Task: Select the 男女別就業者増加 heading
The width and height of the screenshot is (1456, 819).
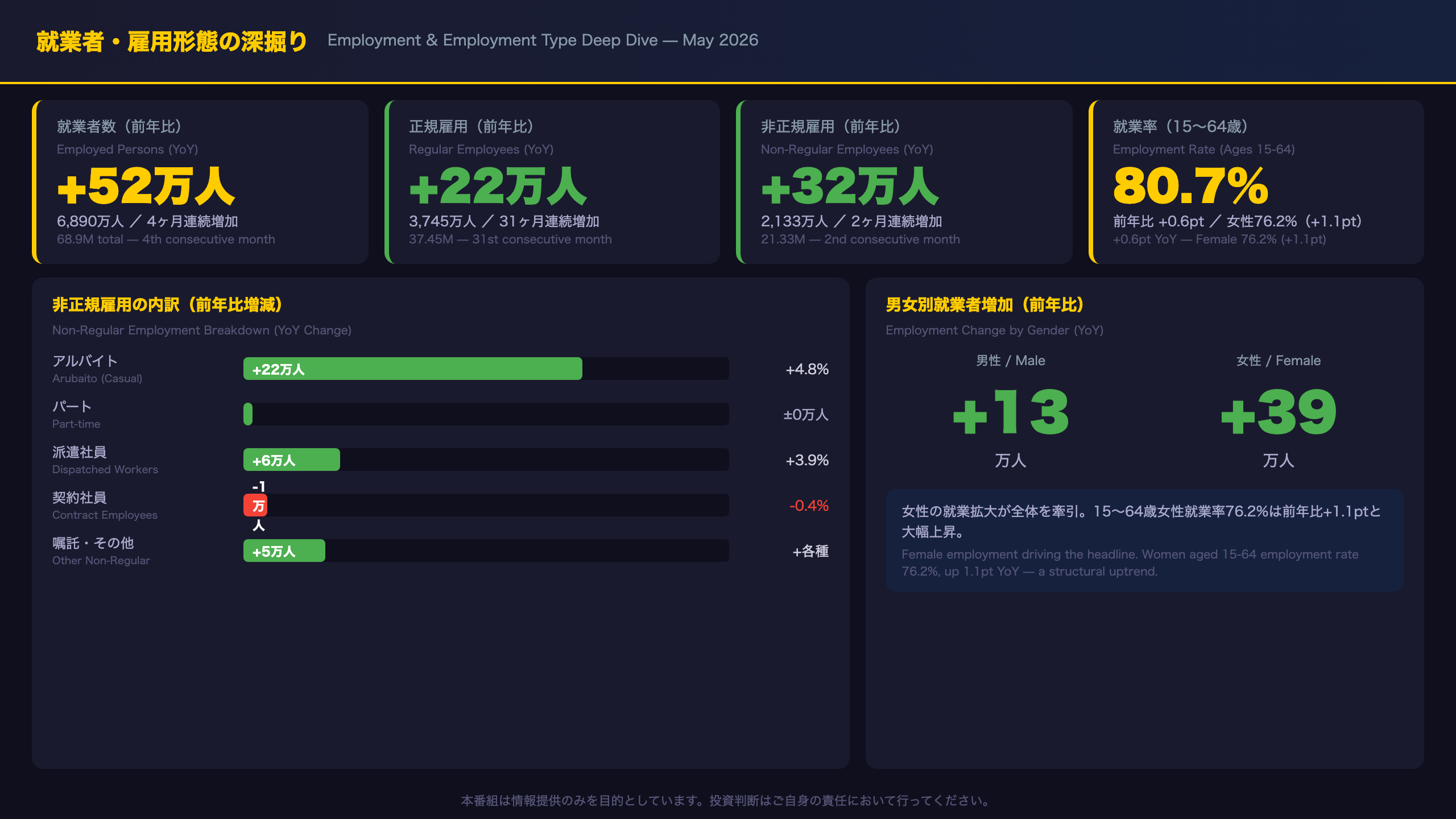Action: 985,305
